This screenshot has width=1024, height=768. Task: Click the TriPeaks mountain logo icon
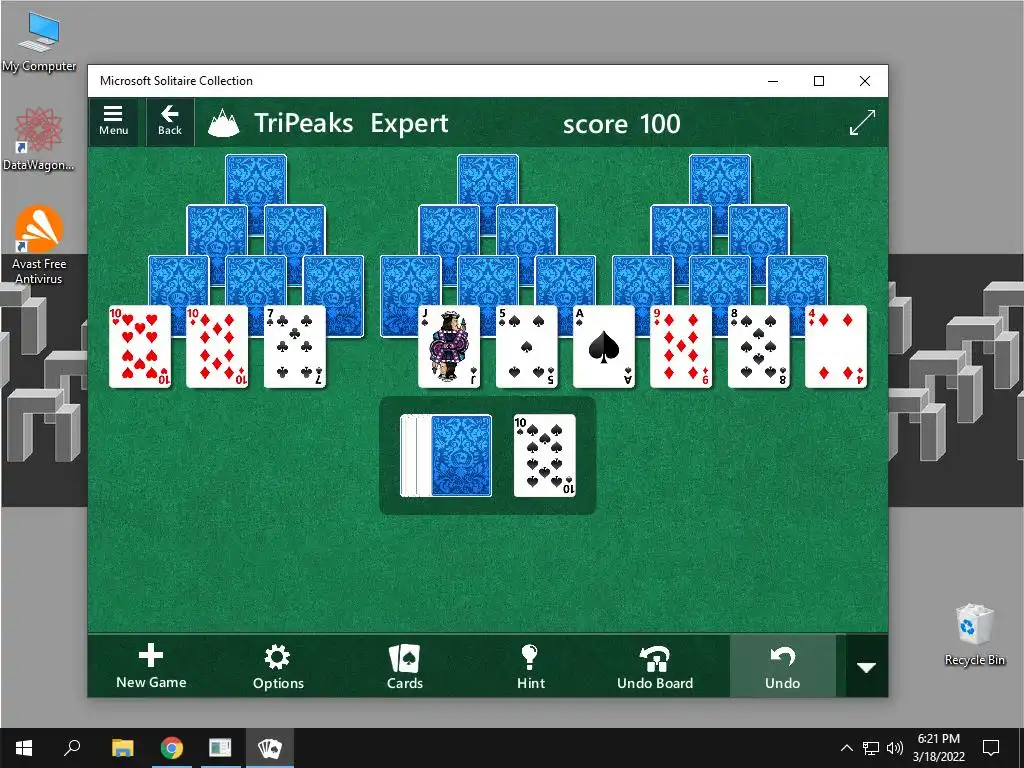coord(223,123)
